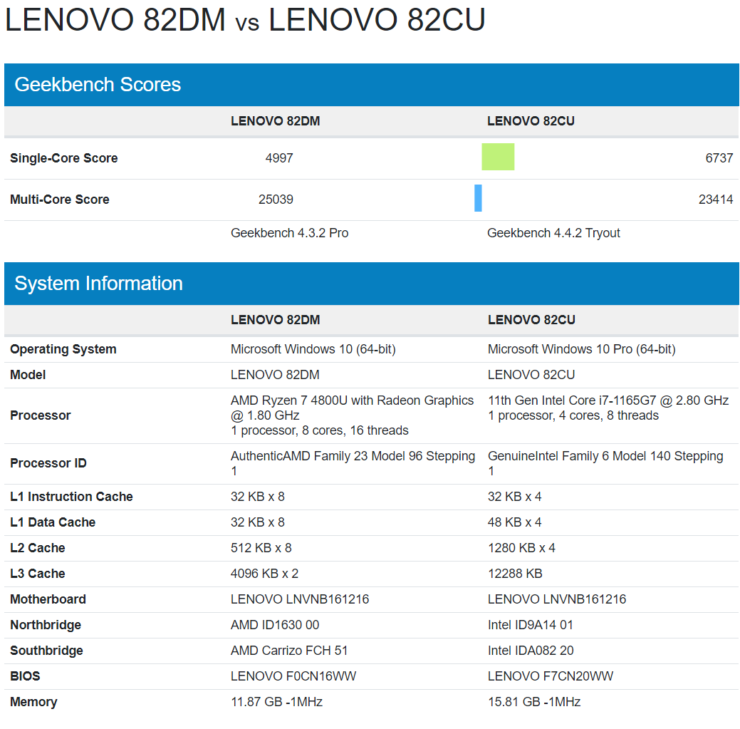Select 32 KB x 8 in L1 Data Cache row
The width and height of the screenshot is (740, 729).
(257, 522)
